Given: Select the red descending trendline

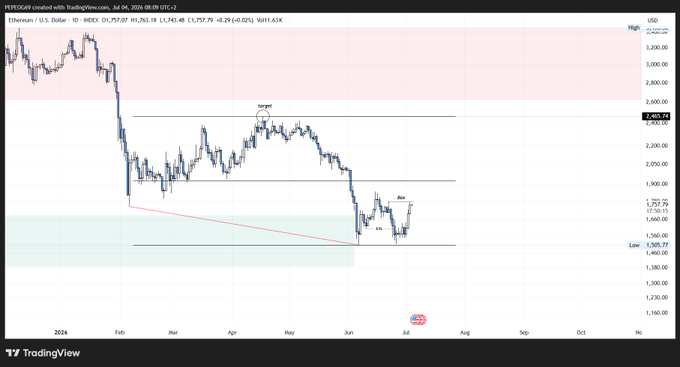Looking at the screenshot, I should (244, 226).
